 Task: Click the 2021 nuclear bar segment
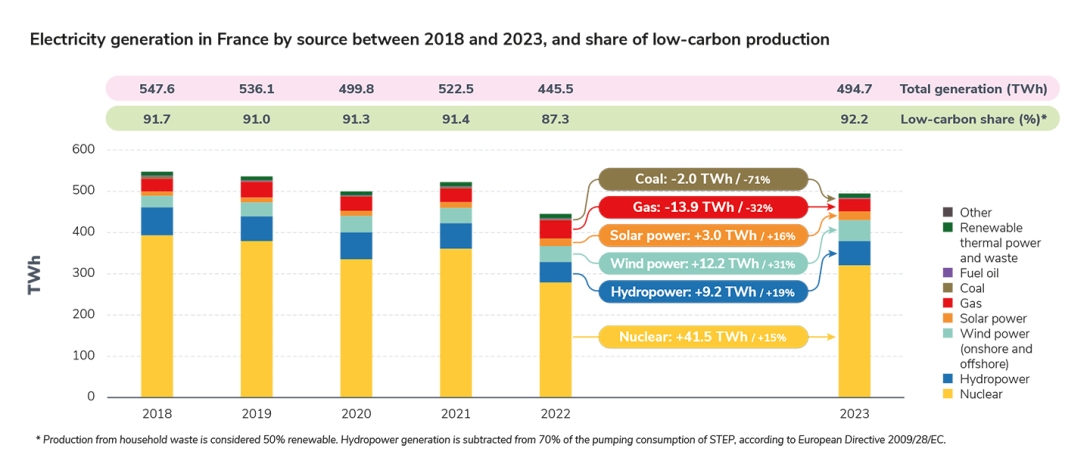coord(456,323)
